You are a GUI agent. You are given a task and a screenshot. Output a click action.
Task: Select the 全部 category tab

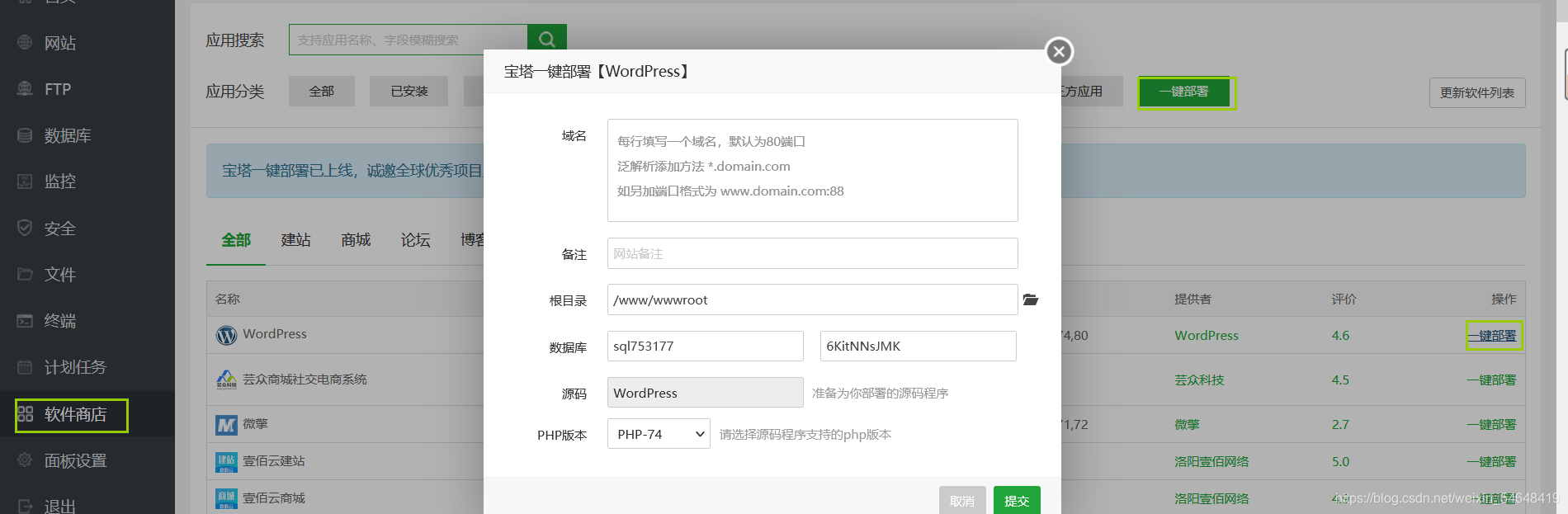236,240
